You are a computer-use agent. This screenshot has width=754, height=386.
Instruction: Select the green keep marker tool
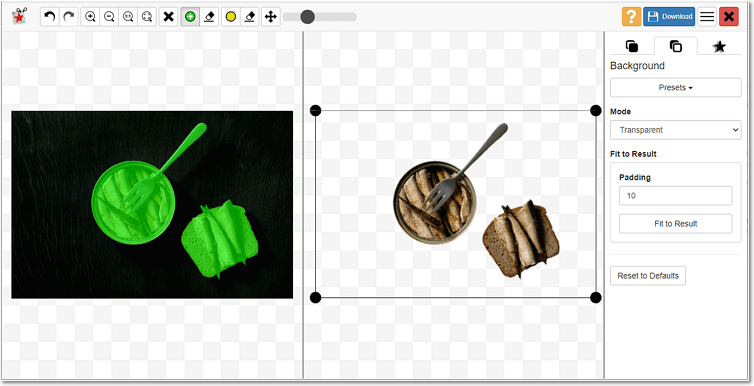pos(190,17)
